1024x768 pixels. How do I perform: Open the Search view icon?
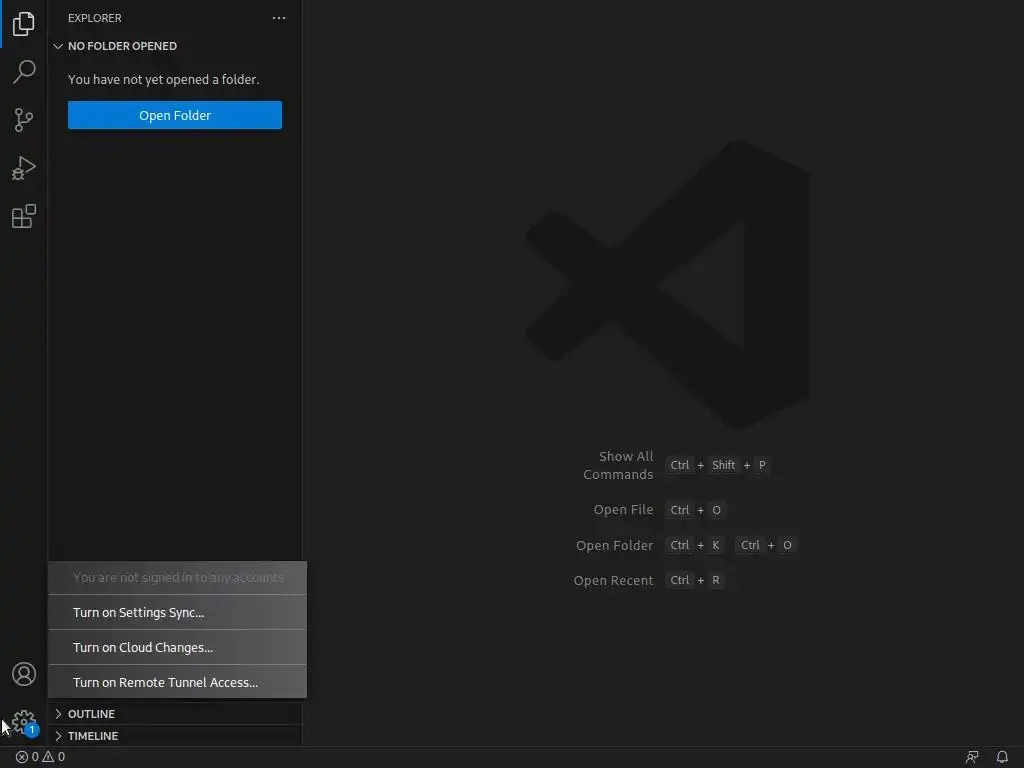(24, 72)
